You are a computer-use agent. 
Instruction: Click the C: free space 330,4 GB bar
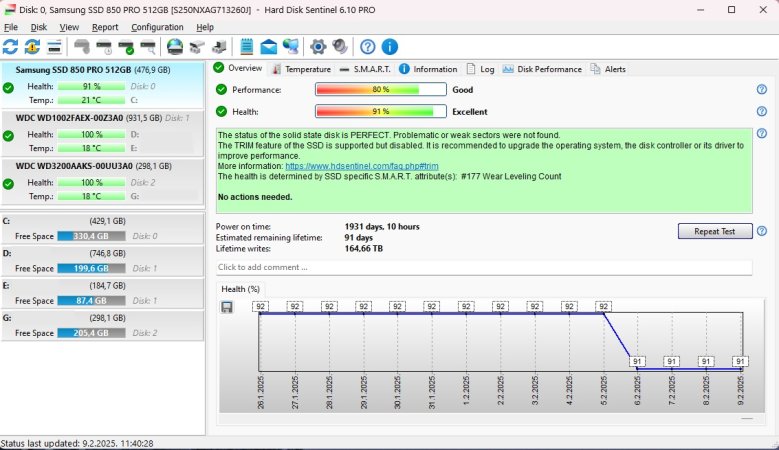click(91, 236)
